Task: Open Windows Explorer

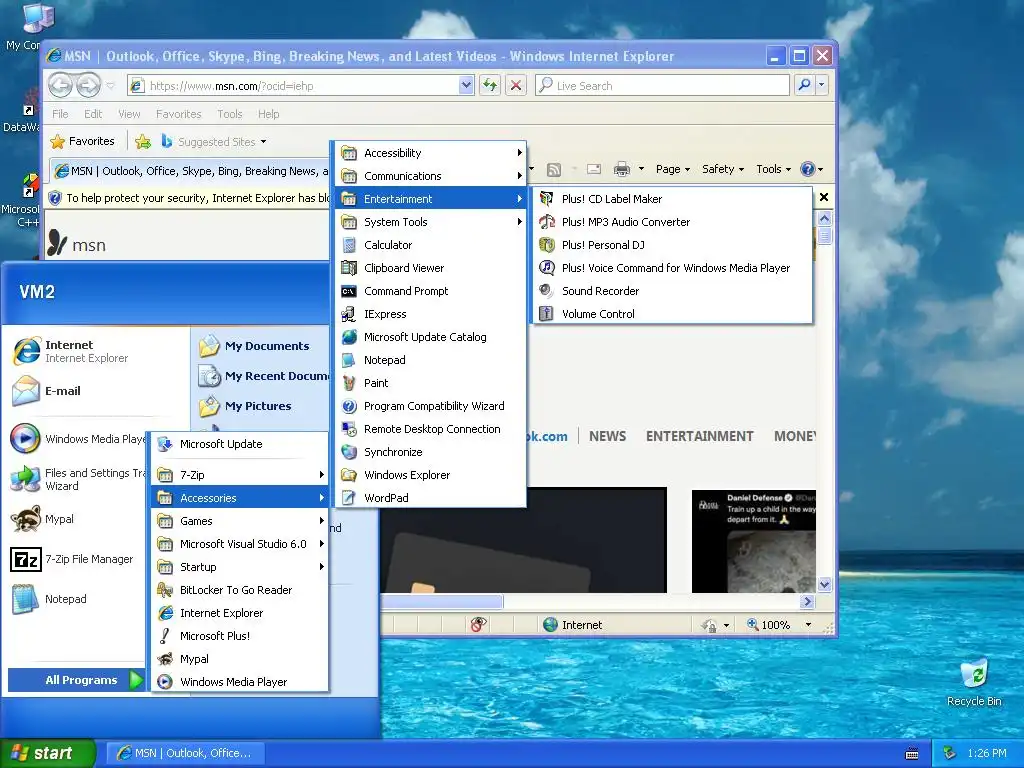Action: pos(431,475)
